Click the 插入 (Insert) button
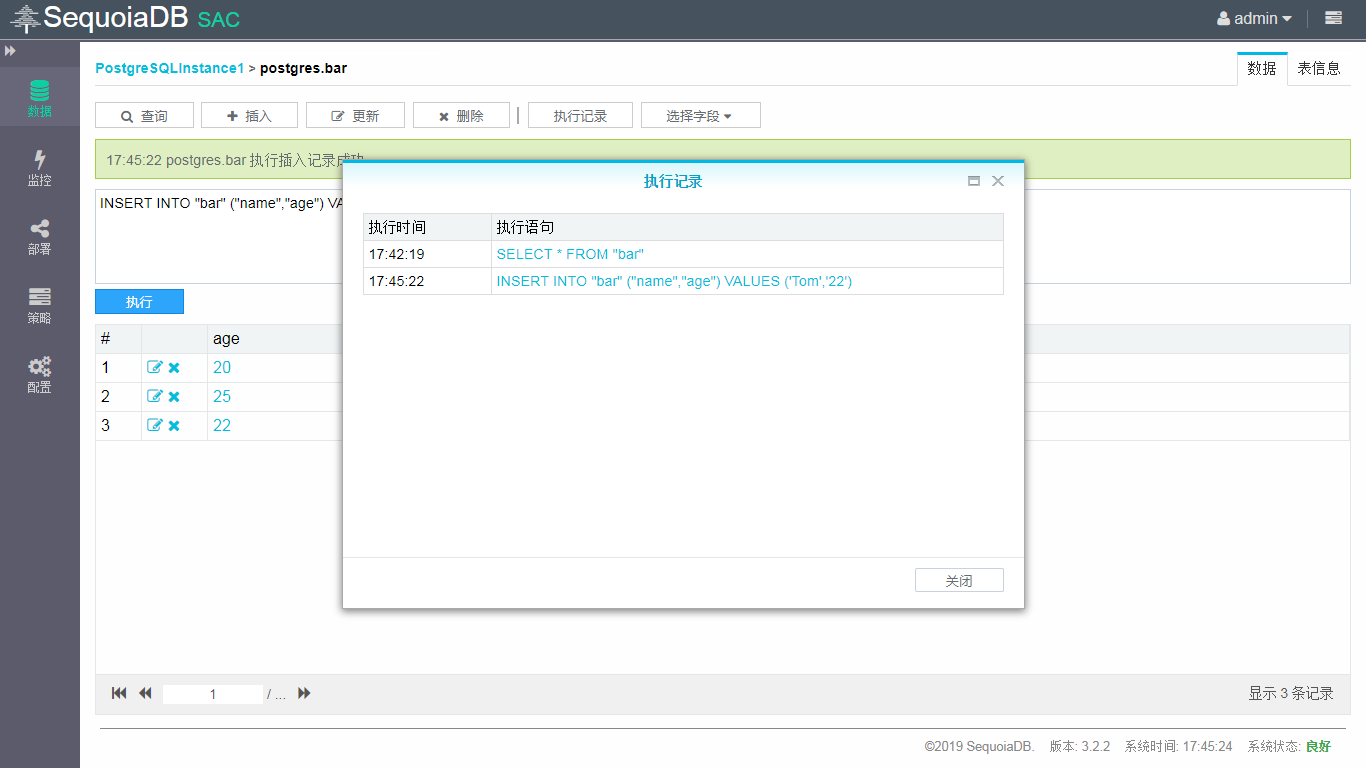Image resolution: width=1366 pixels, height=768 pixels. point(249,116)
